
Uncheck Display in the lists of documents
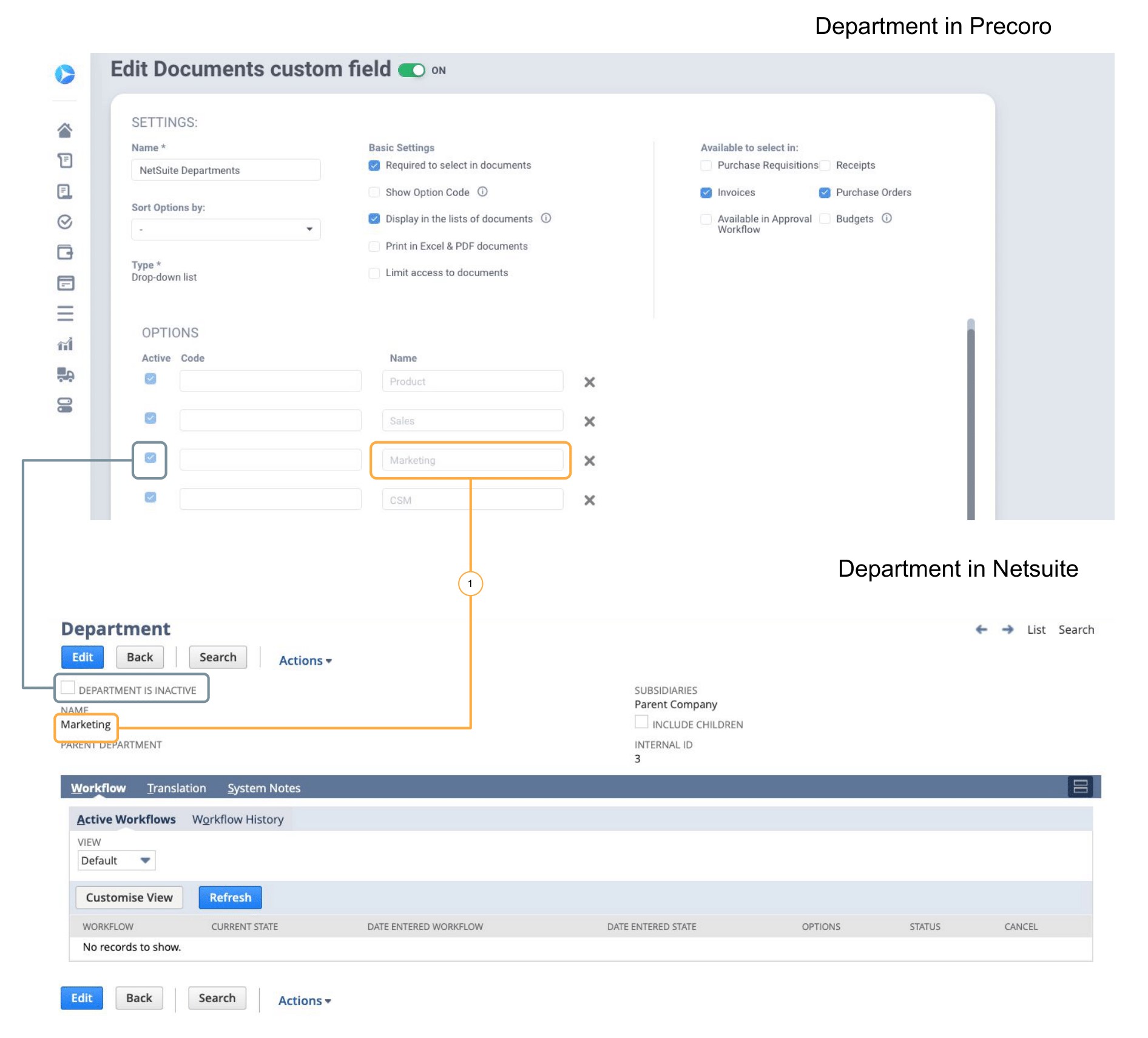[374, 219]
